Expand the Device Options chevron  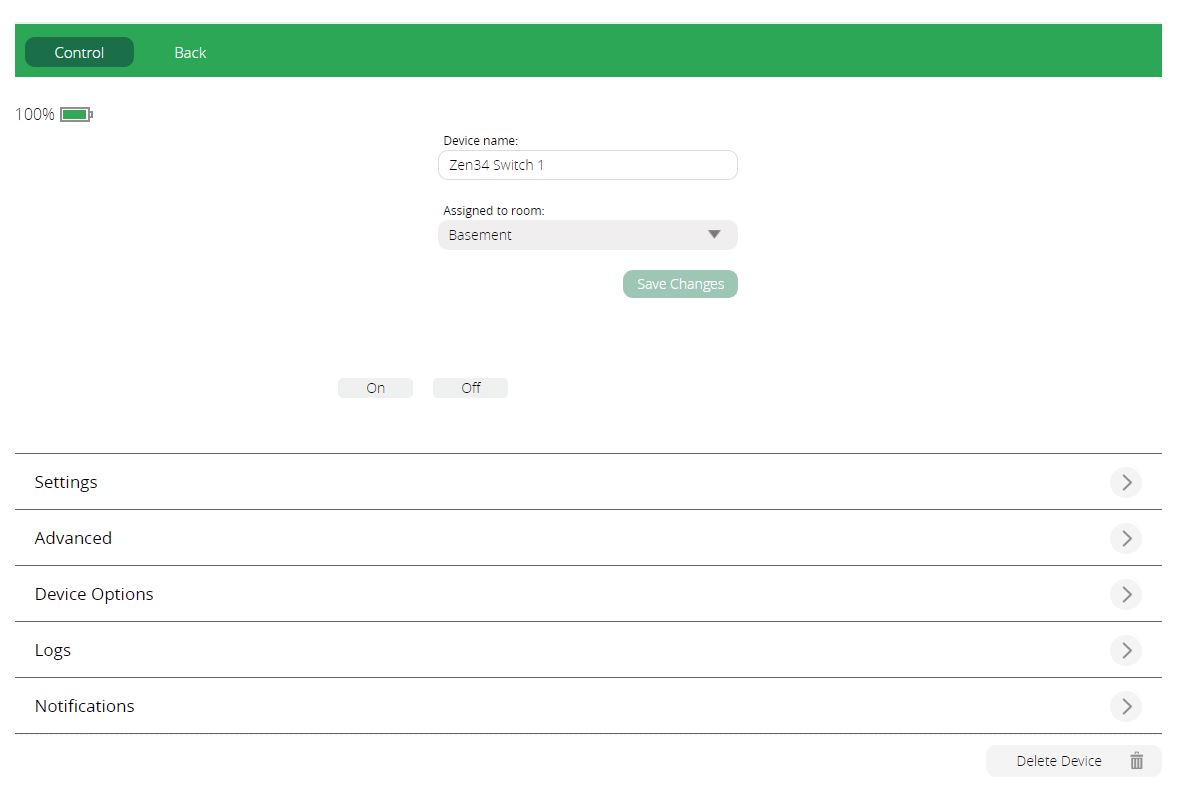[1126, 594]
